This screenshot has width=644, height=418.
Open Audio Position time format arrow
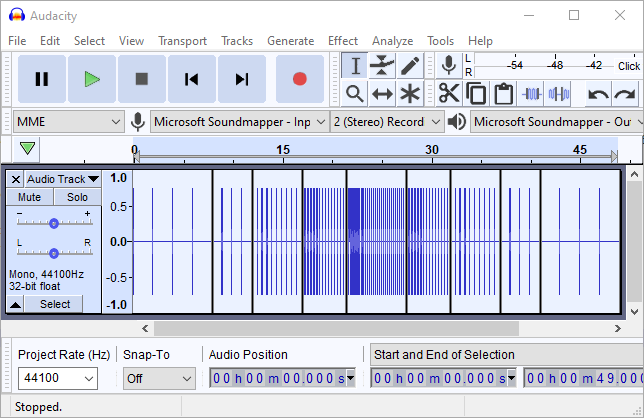pyautogui.click(x=350, y=378)
